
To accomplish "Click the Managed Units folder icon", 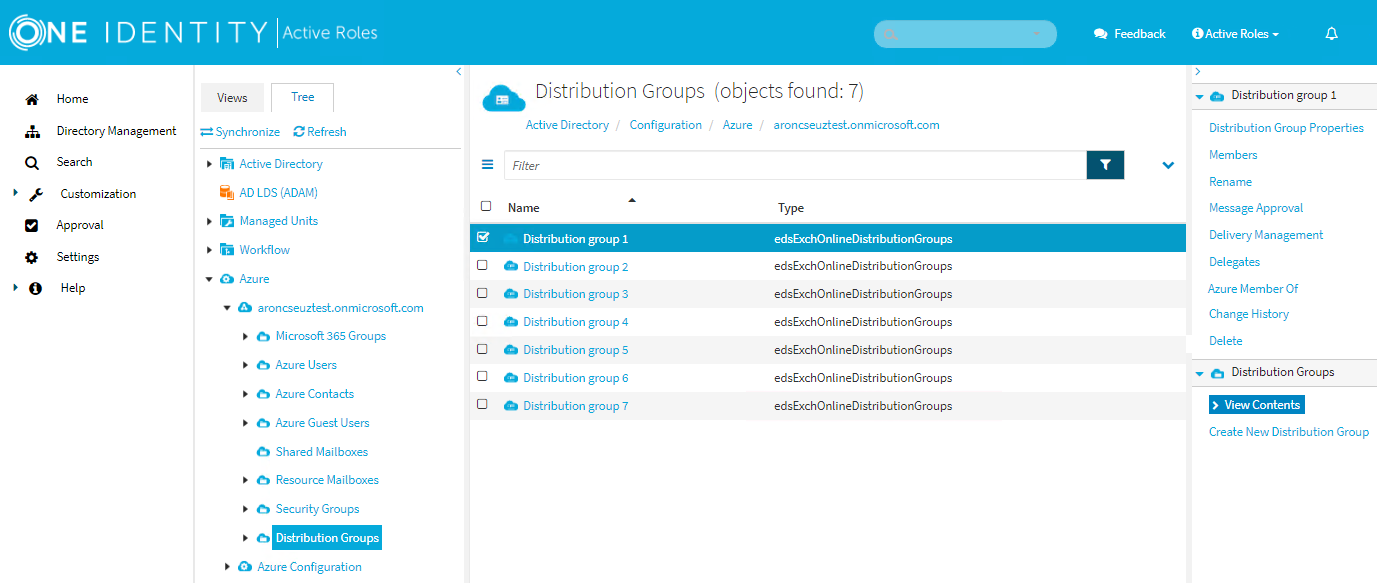I will click(227, 221).
